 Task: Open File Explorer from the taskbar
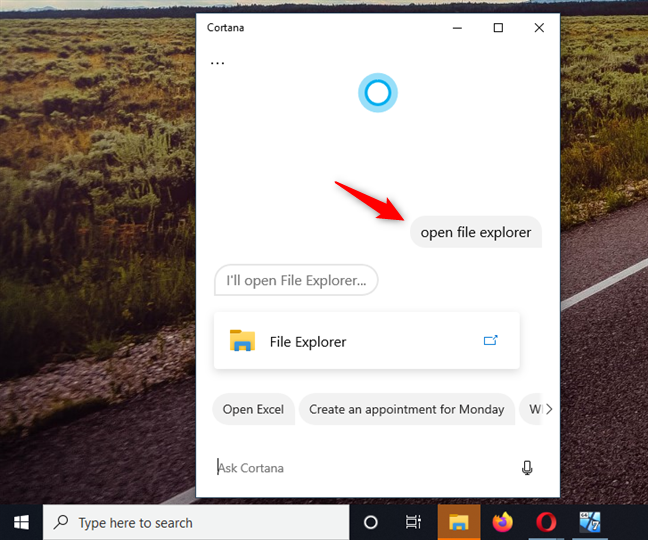coord(459,522)
